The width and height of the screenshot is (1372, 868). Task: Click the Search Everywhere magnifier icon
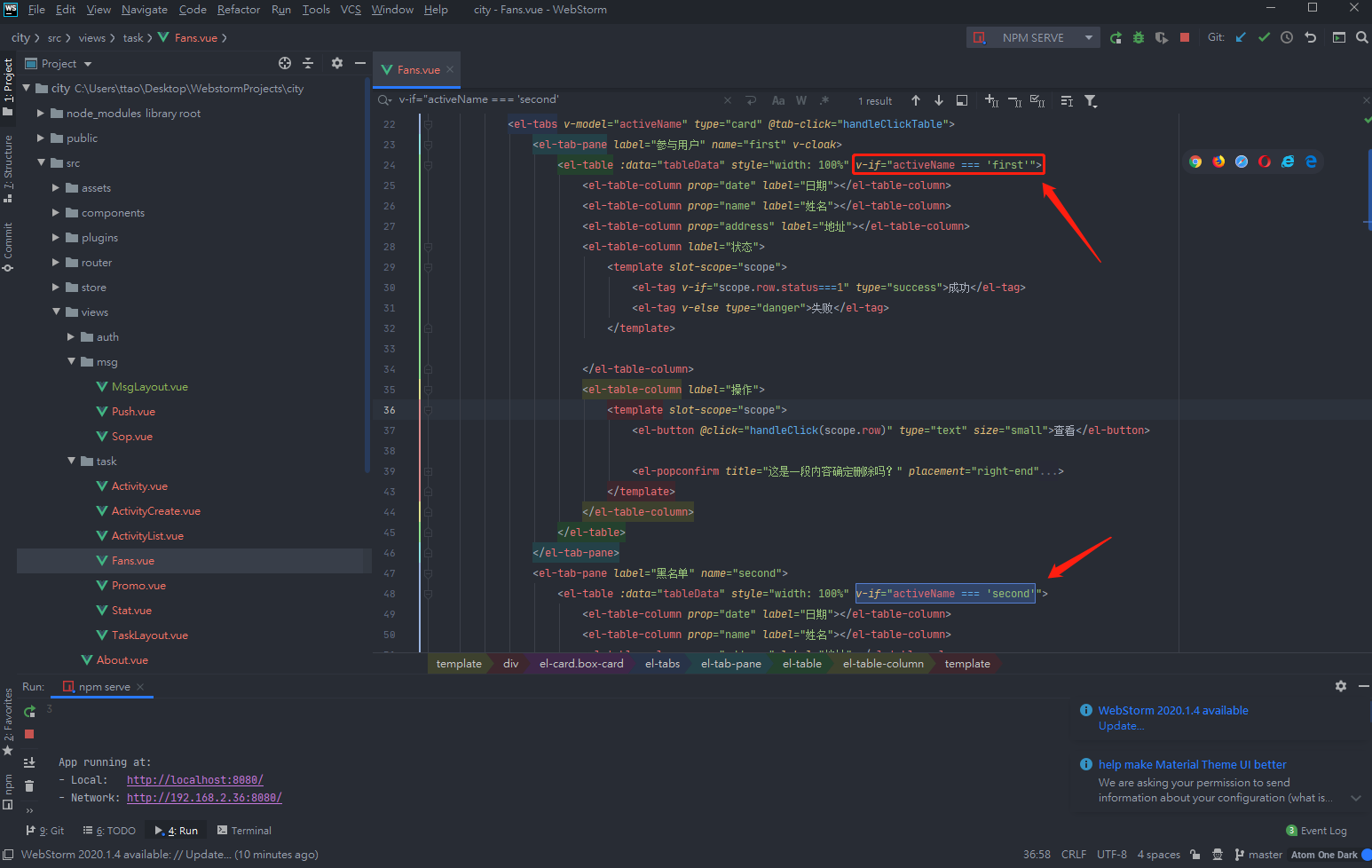pyautogui.click(x=1361, y=37)
